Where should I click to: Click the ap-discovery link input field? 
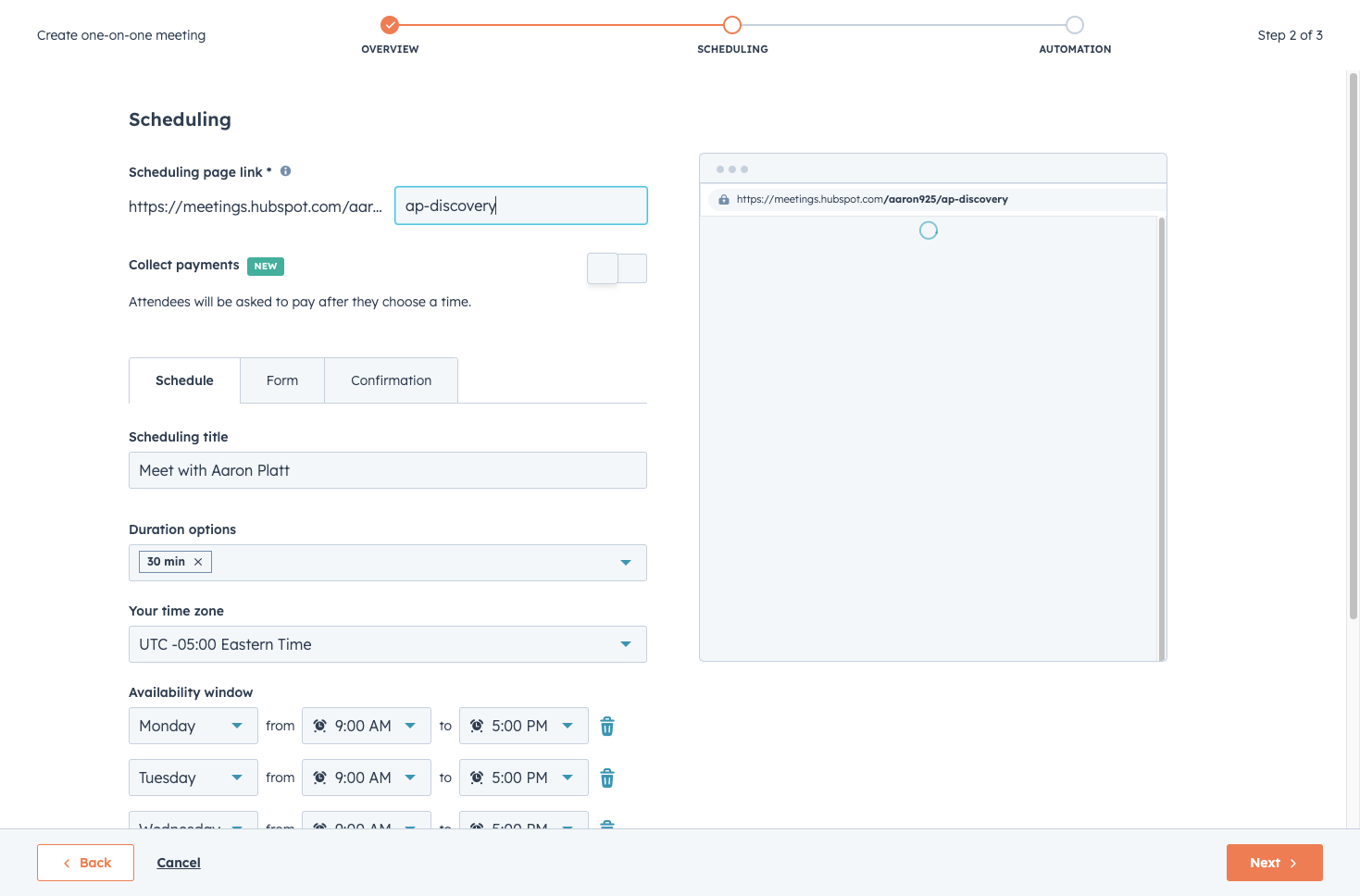point(521,205)
